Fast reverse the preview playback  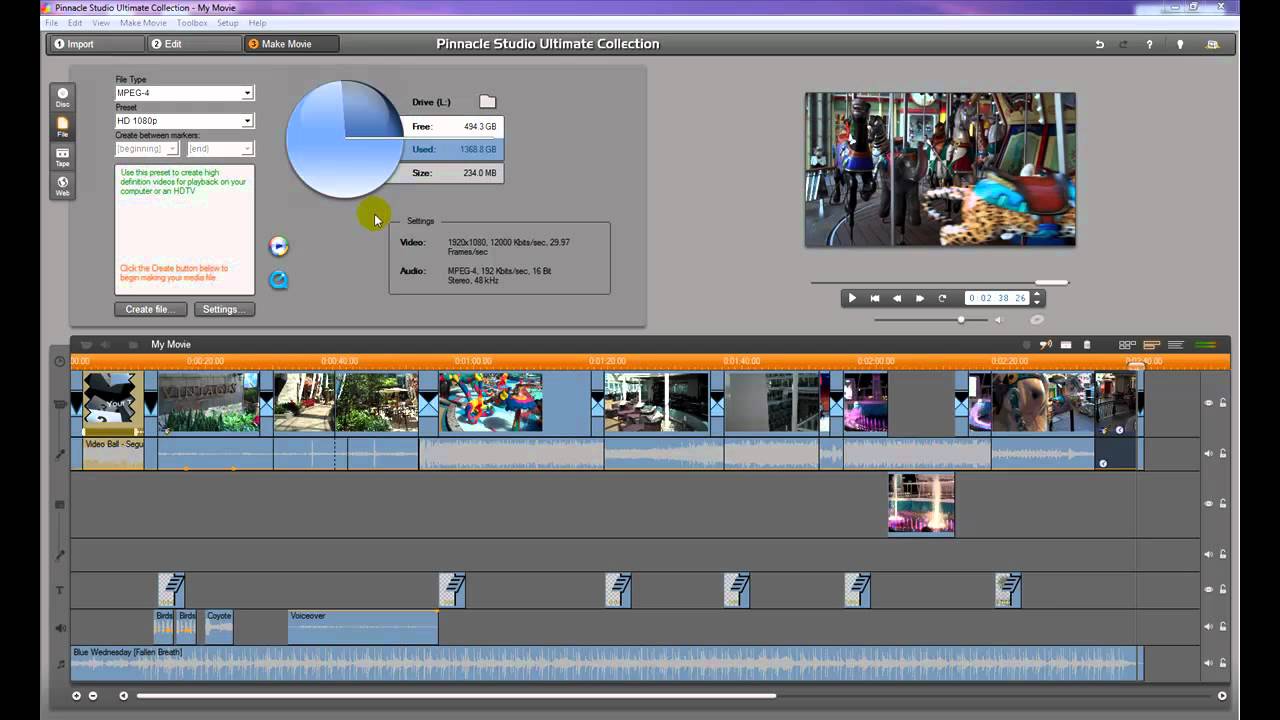point(897,298)
